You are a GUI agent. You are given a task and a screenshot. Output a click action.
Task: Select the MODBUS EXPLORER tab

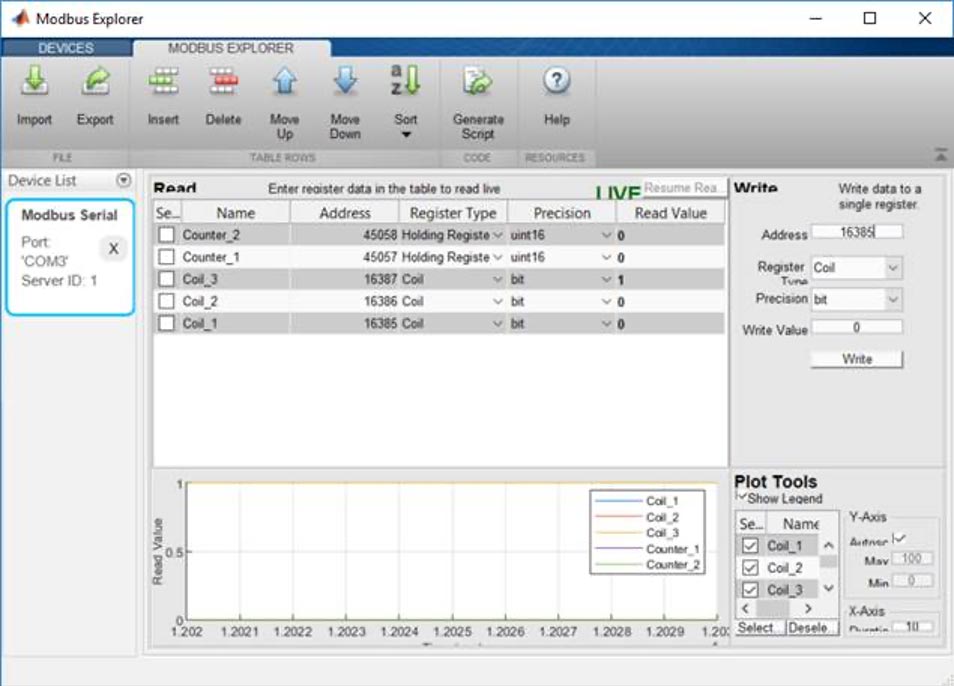click(228, 47)
